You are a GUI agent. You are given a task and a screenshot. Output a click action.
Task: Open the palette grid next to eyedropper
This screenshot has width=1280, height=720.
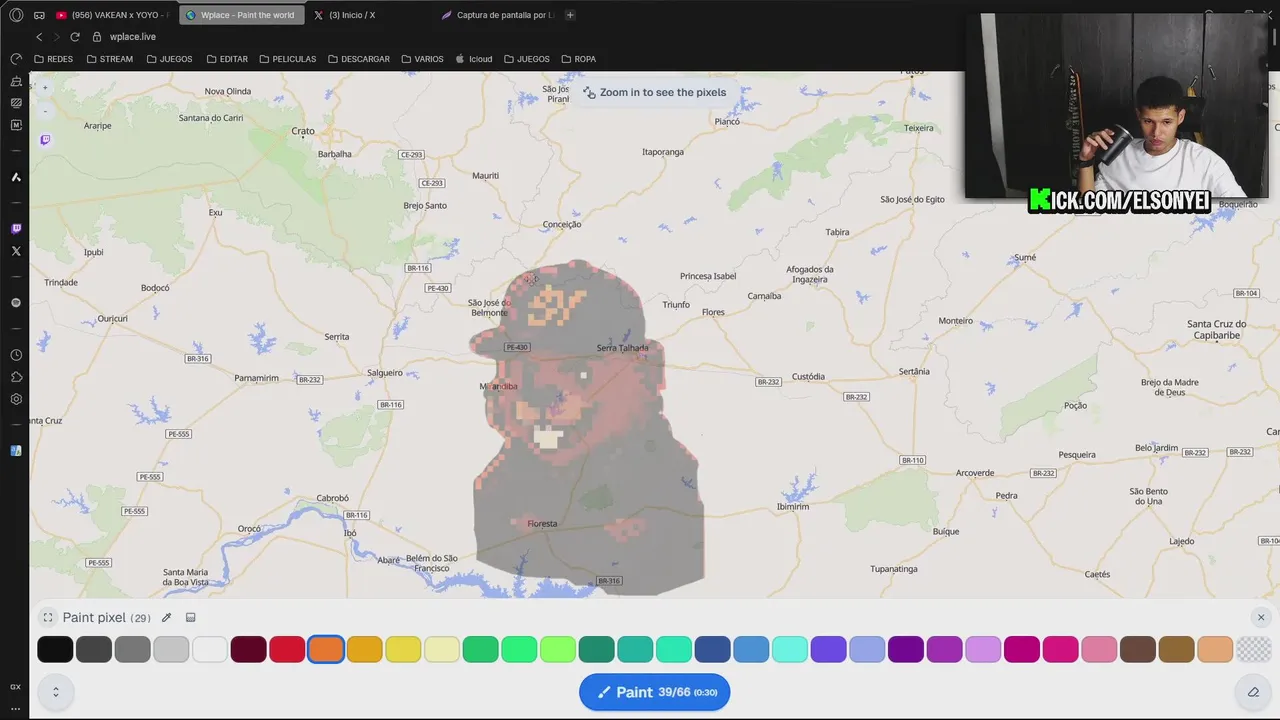coord(191,617)
